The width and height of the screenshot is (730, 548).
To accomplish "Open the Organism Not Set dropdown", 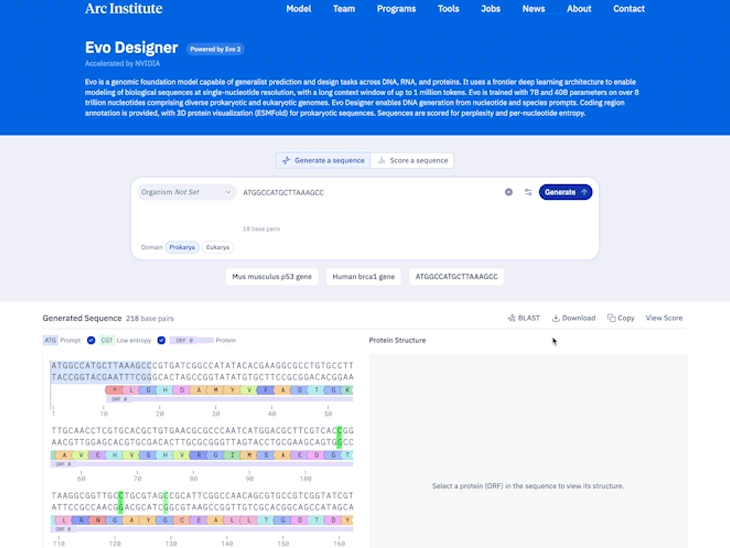I will 186,192.
